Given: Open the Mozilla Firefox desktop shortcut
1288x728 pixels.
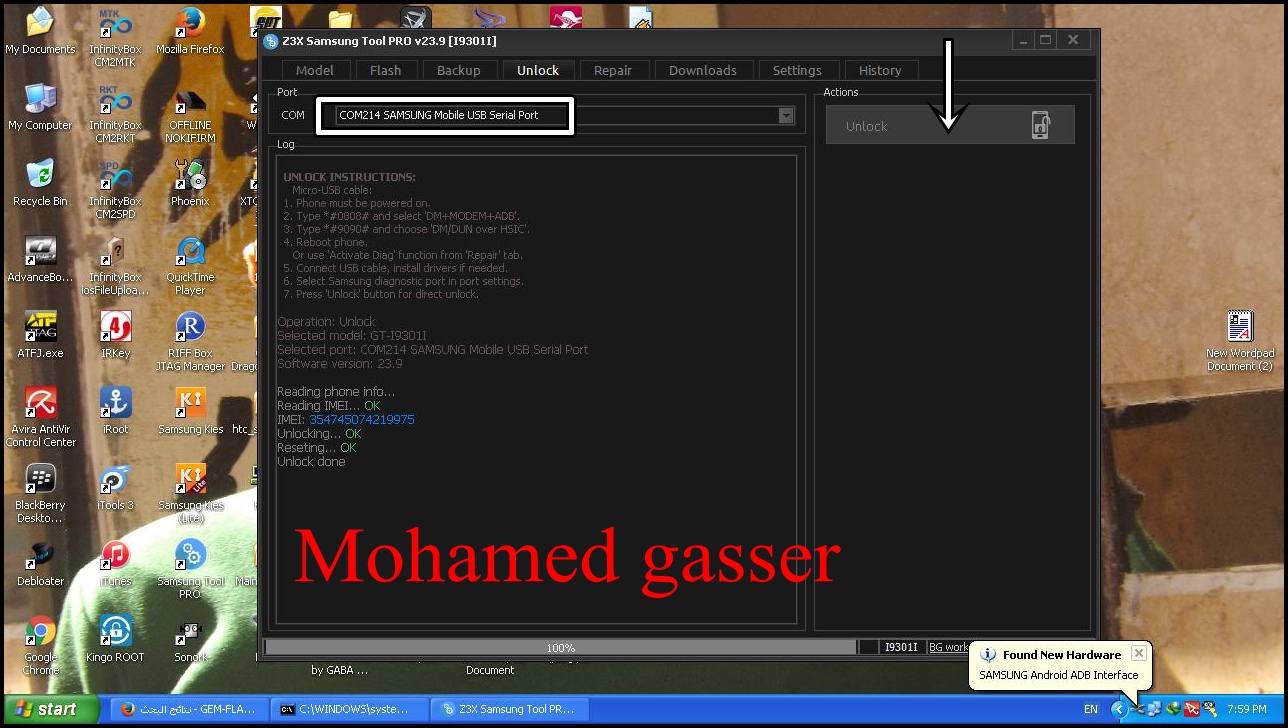Looking at the screenshot, I should click(190, 30).
